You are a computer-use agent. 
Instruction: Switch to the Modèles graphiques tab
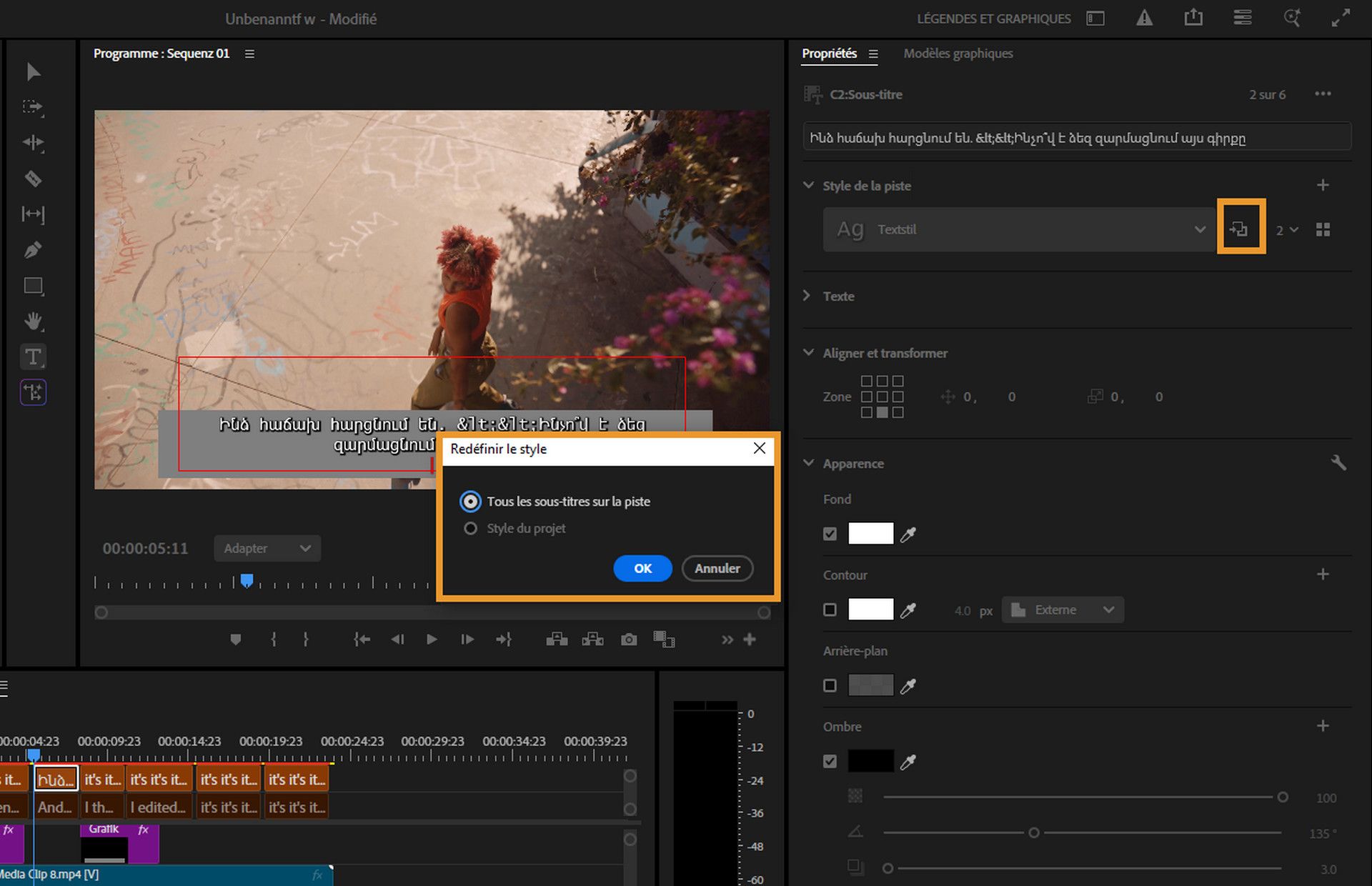point(958,53)
